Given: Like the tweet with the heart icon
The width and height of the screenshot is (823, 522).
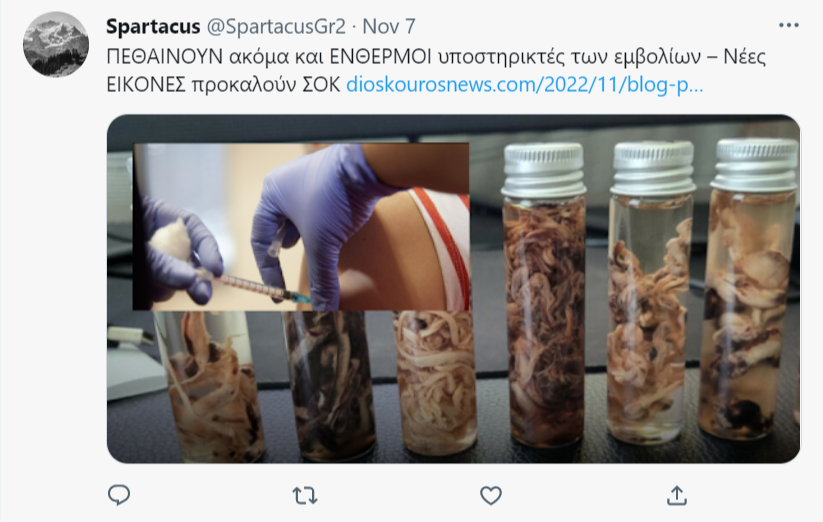Looking at the screenshot, I should [491, 495].
